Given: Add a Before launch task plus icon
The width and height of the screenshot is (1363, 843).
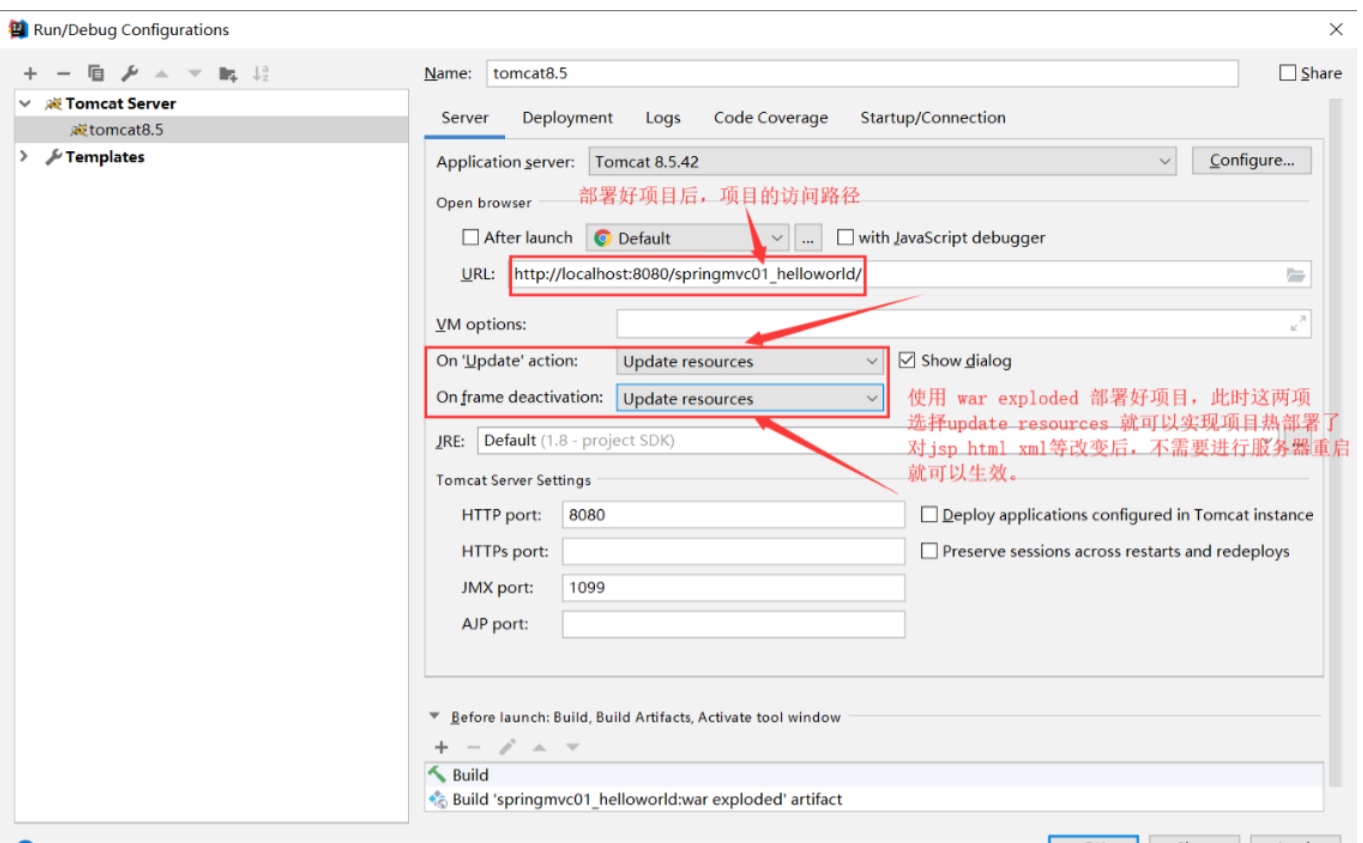Looking at the screenshot, I should [x=441, y=747].
